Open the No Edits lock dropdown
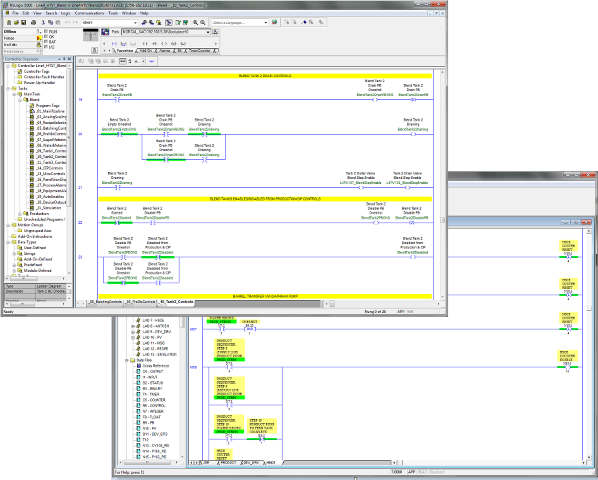 click(x=39, y=45)
